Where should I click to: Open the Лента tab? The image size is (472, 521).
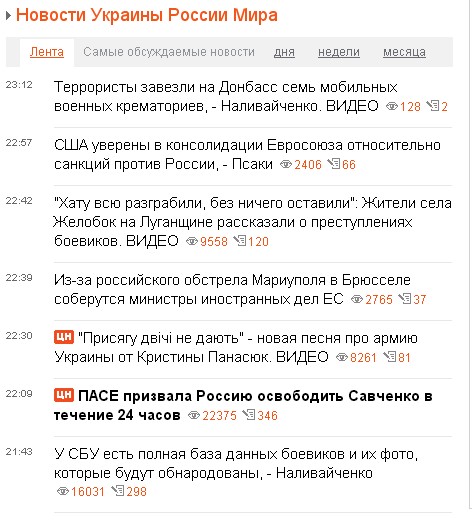47,52
